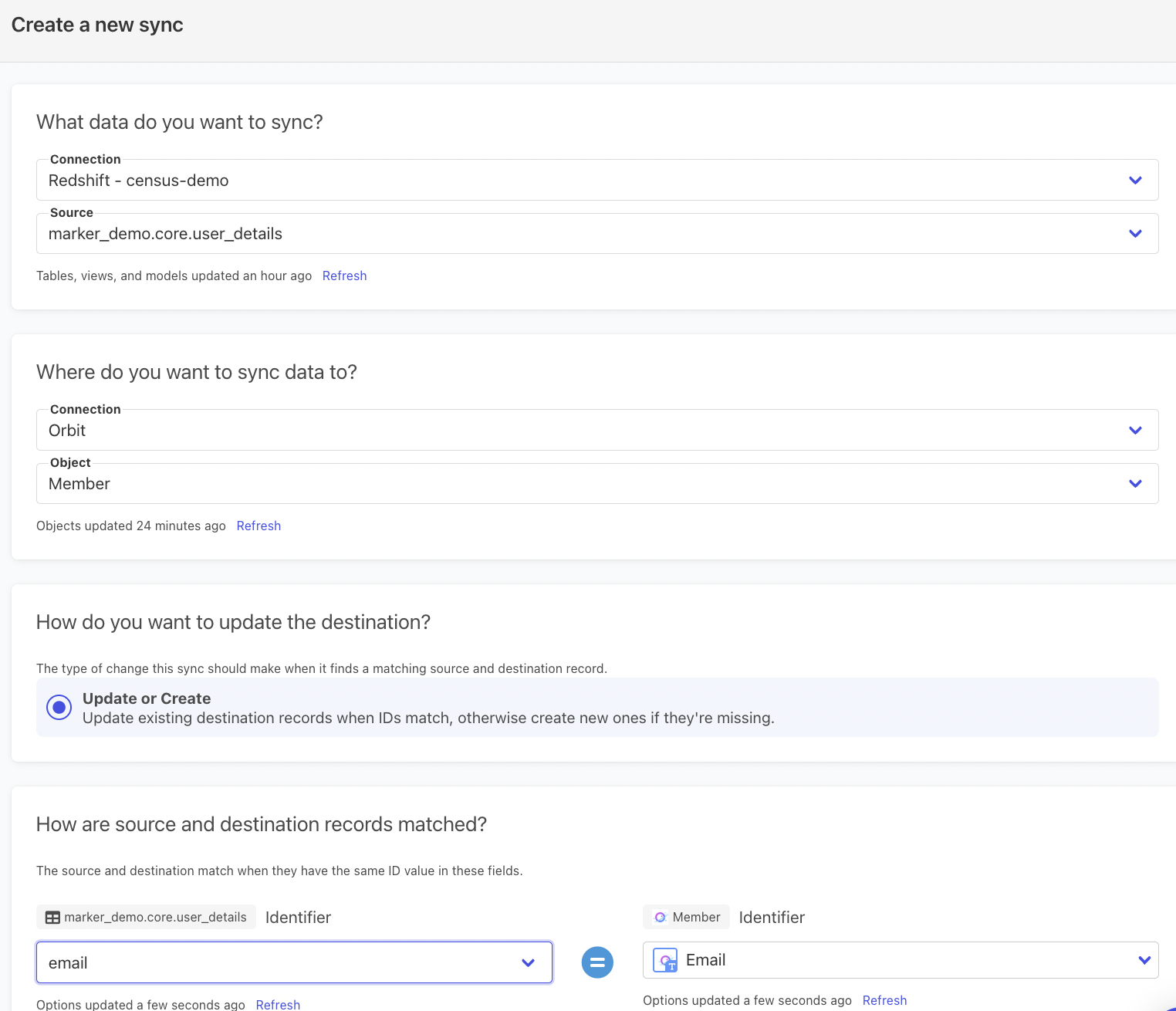Refresh tables, views, and models list
This screenshot has height=1011, width=1176.
pos(344,276)
